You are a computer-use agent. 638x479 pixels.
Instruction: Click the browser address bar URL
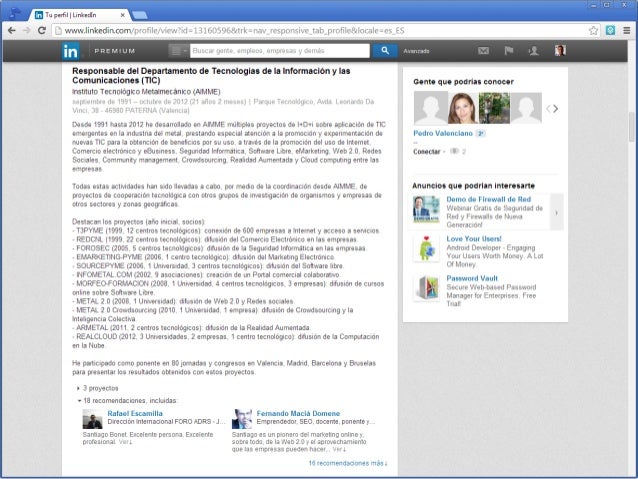click(234, 31)
